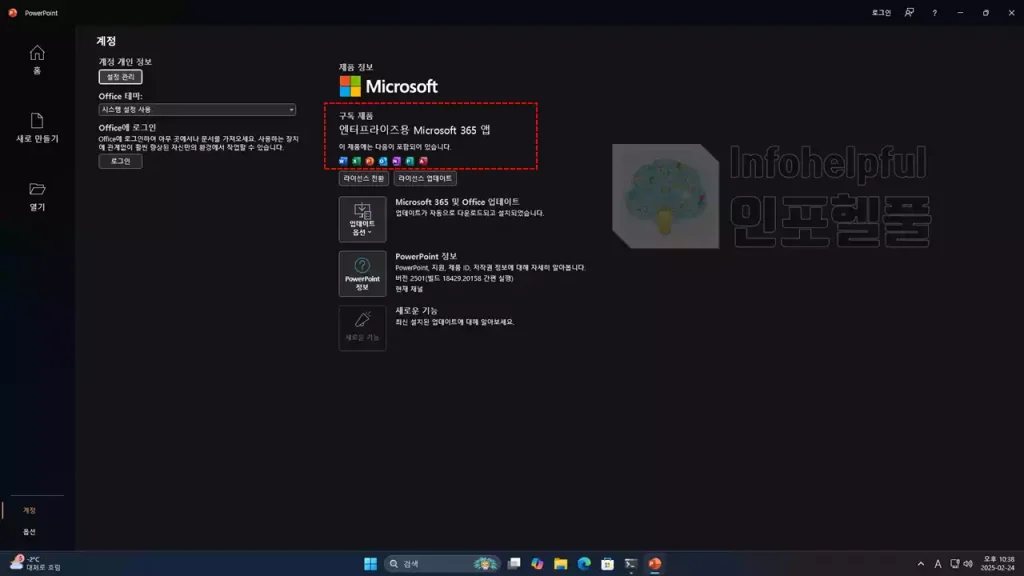Open the PowerPoint 정보 button

point(362,274)
